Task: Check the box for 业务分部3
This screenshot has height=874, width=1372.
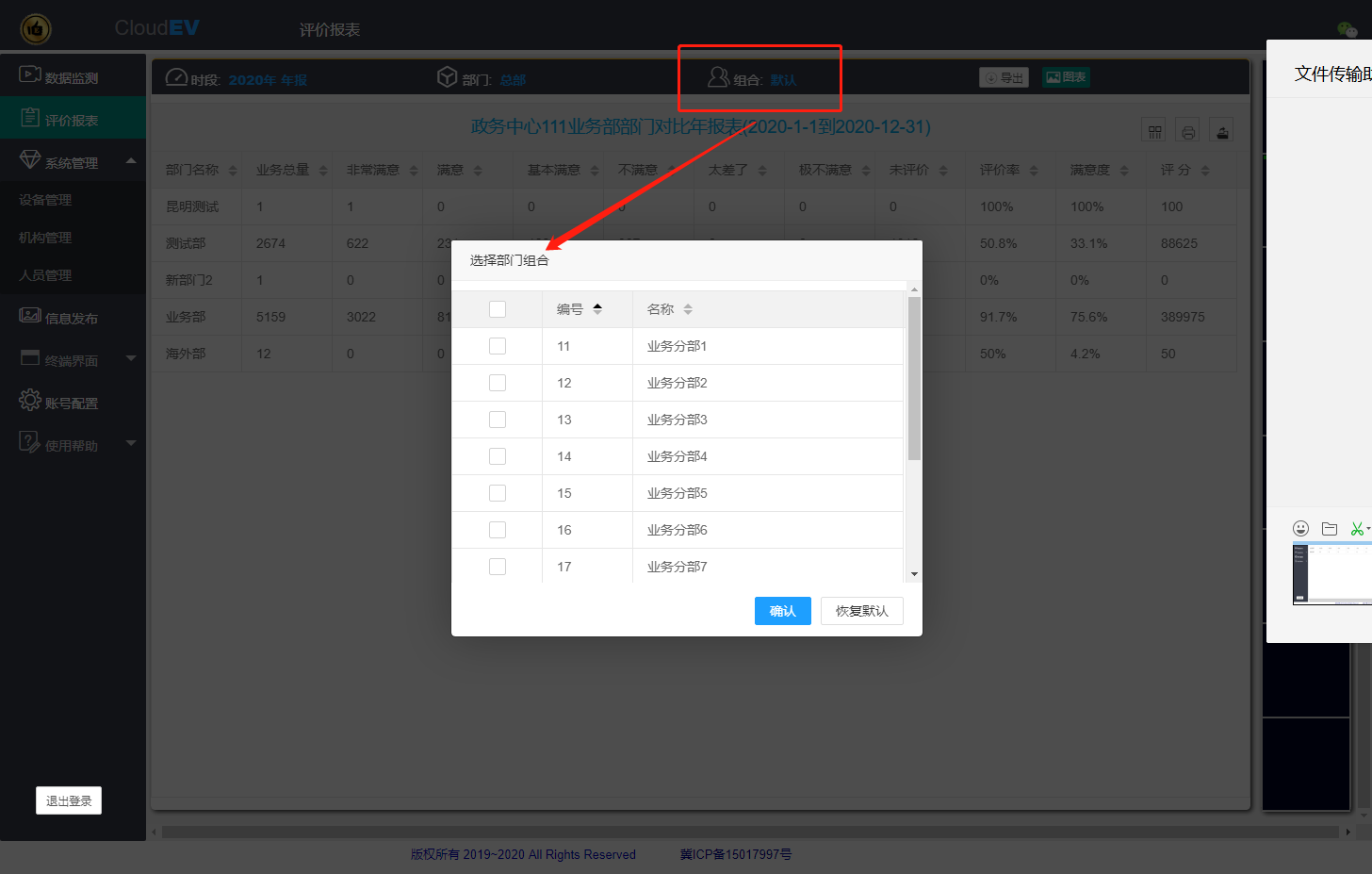Action: 498,420
